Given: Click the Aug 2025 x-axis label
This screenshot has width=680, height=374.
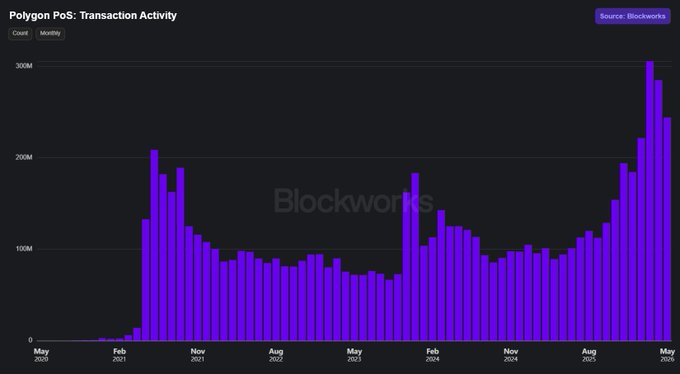Looking at the screenshot, I should point(589,355).
